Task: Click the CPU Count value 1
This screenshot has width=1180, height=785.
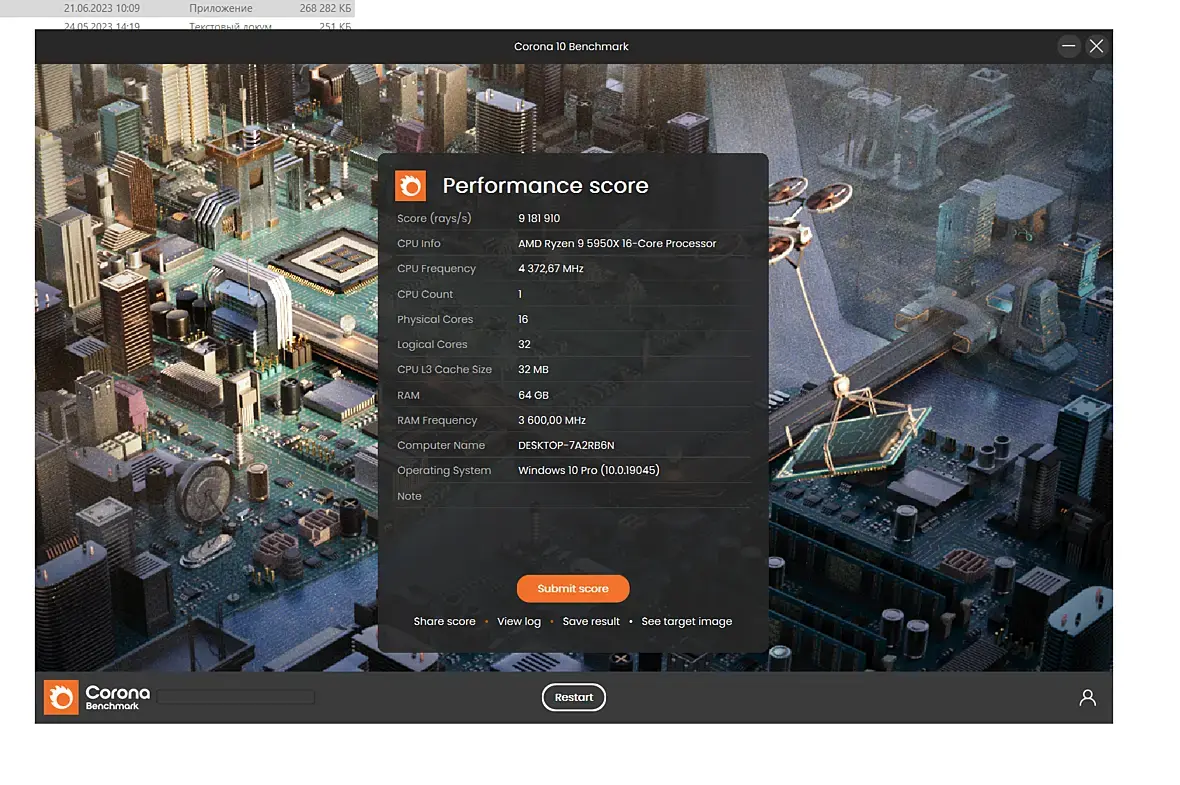Action: pos(520,294)
